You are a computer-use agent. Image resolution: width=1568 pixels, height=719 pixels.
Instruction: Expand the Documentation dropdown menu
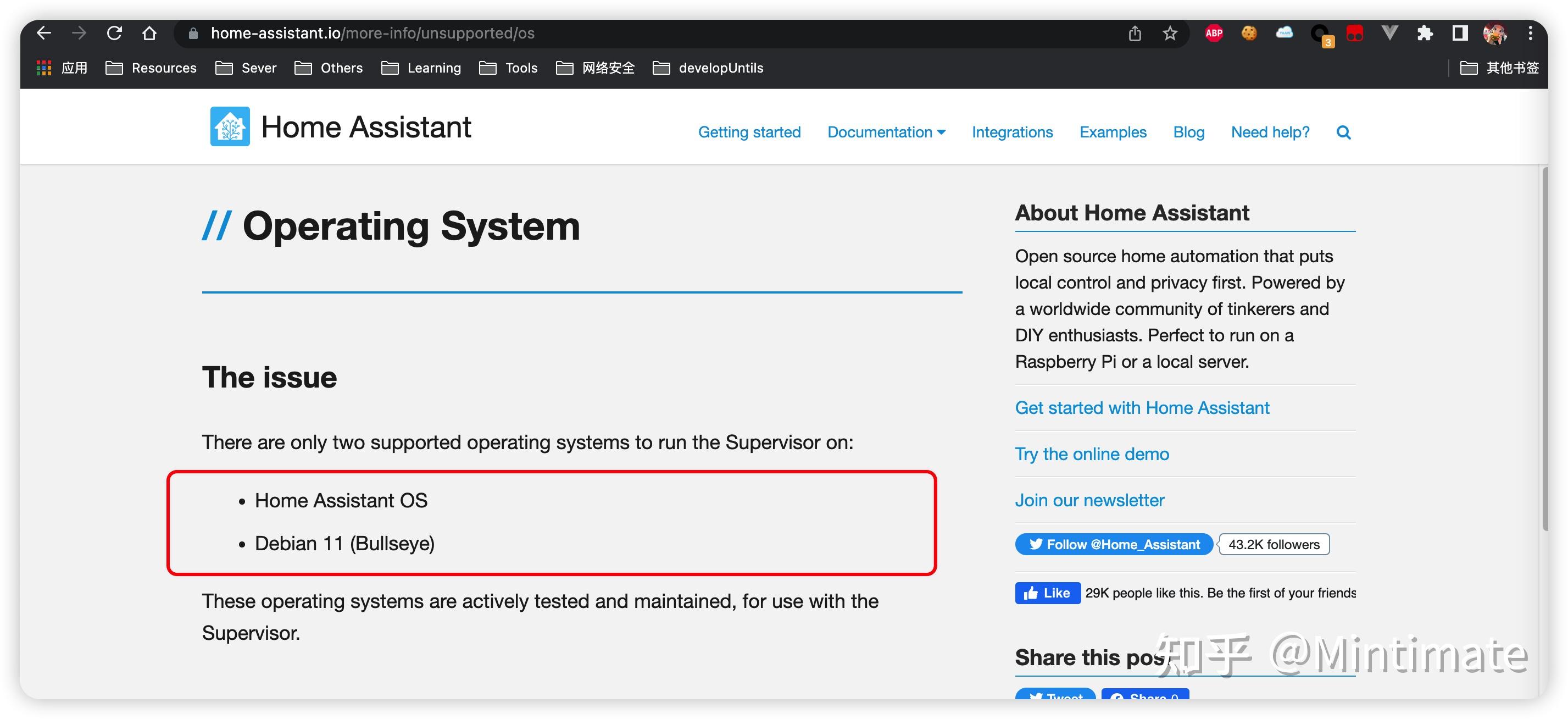pyautogui.click(x=886, y=132)
